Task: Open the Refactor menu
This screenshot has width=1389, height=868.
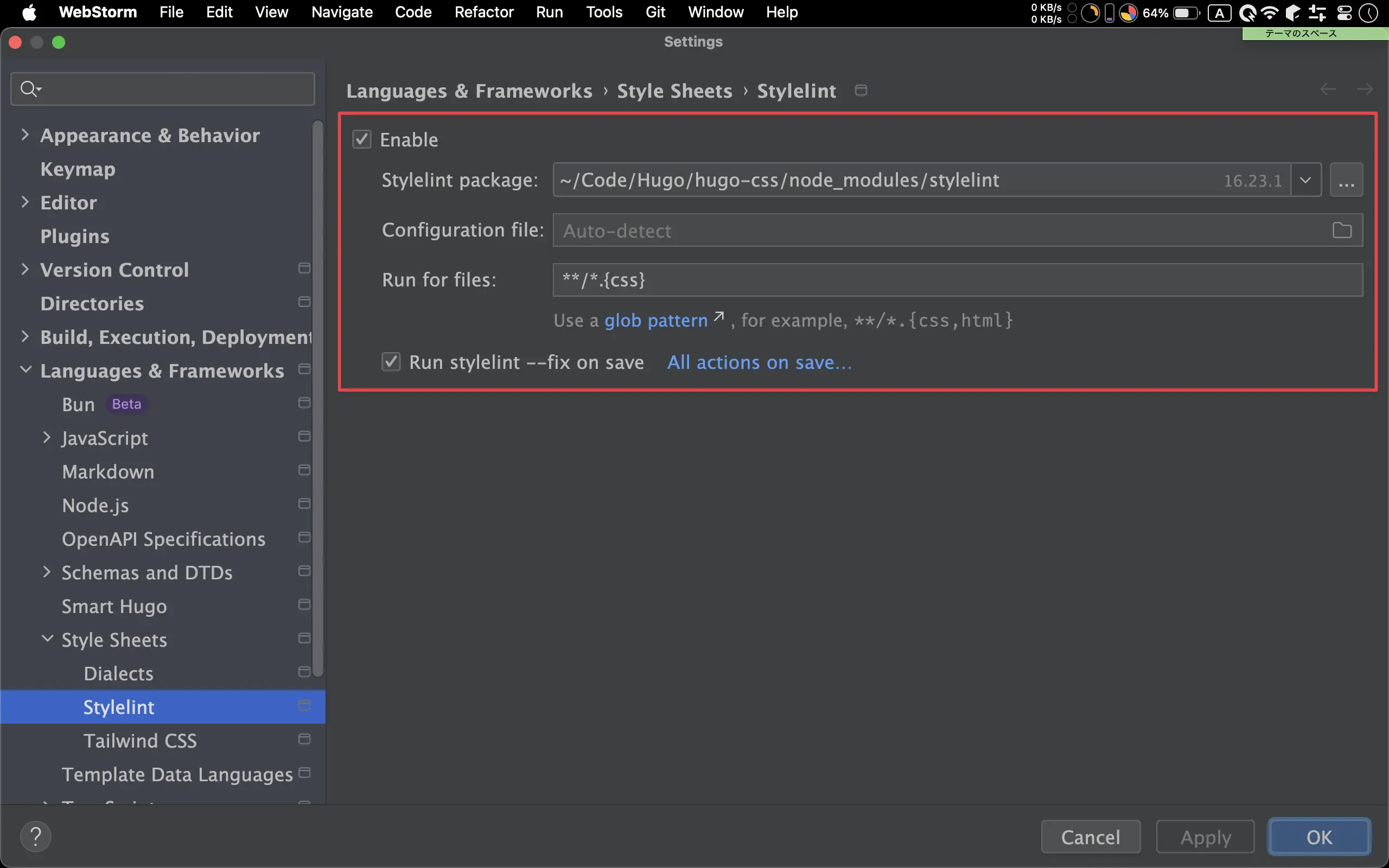Action: (483, 12)
